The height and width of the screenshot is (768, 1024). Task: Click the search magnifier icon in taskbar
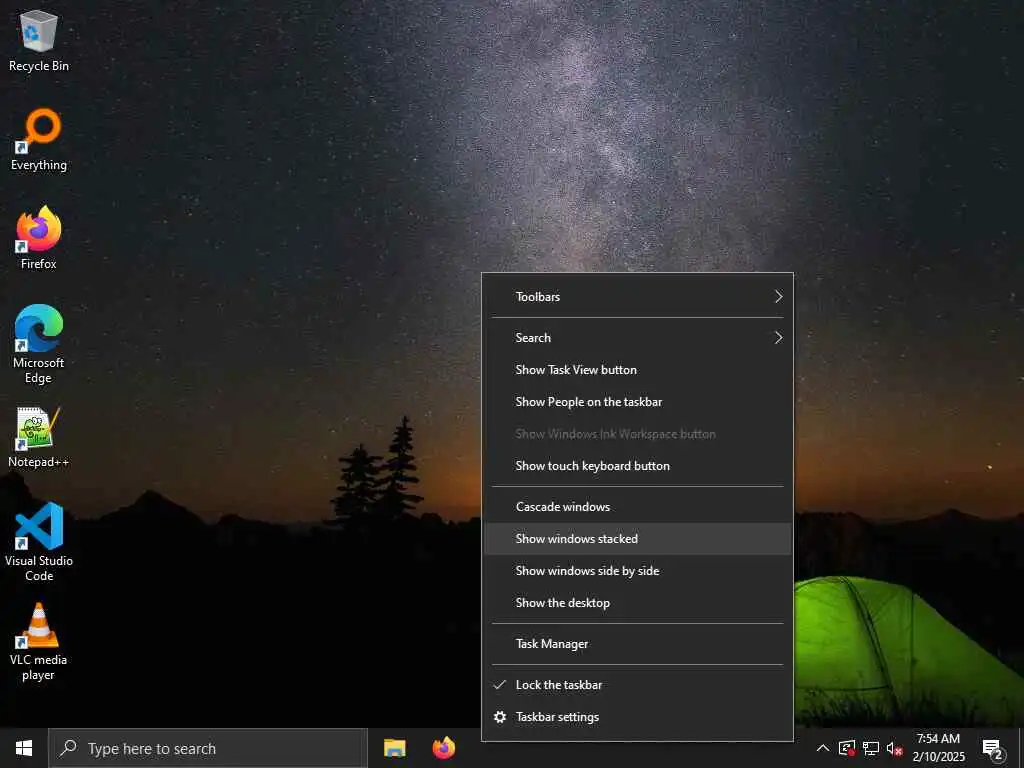coord(68,748)
